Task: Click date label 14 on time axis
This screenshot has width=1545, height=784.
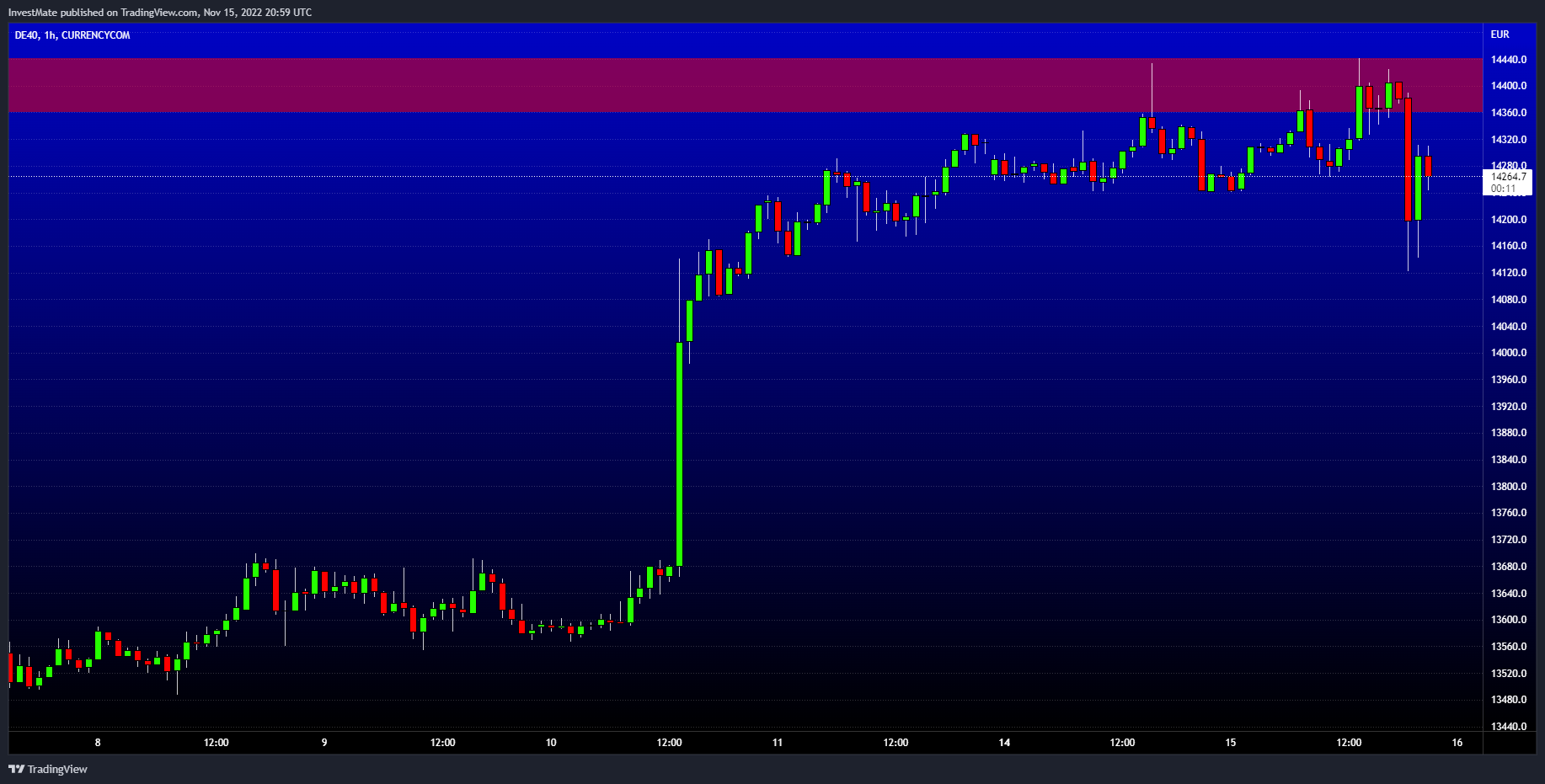Action: point(1004,743)
